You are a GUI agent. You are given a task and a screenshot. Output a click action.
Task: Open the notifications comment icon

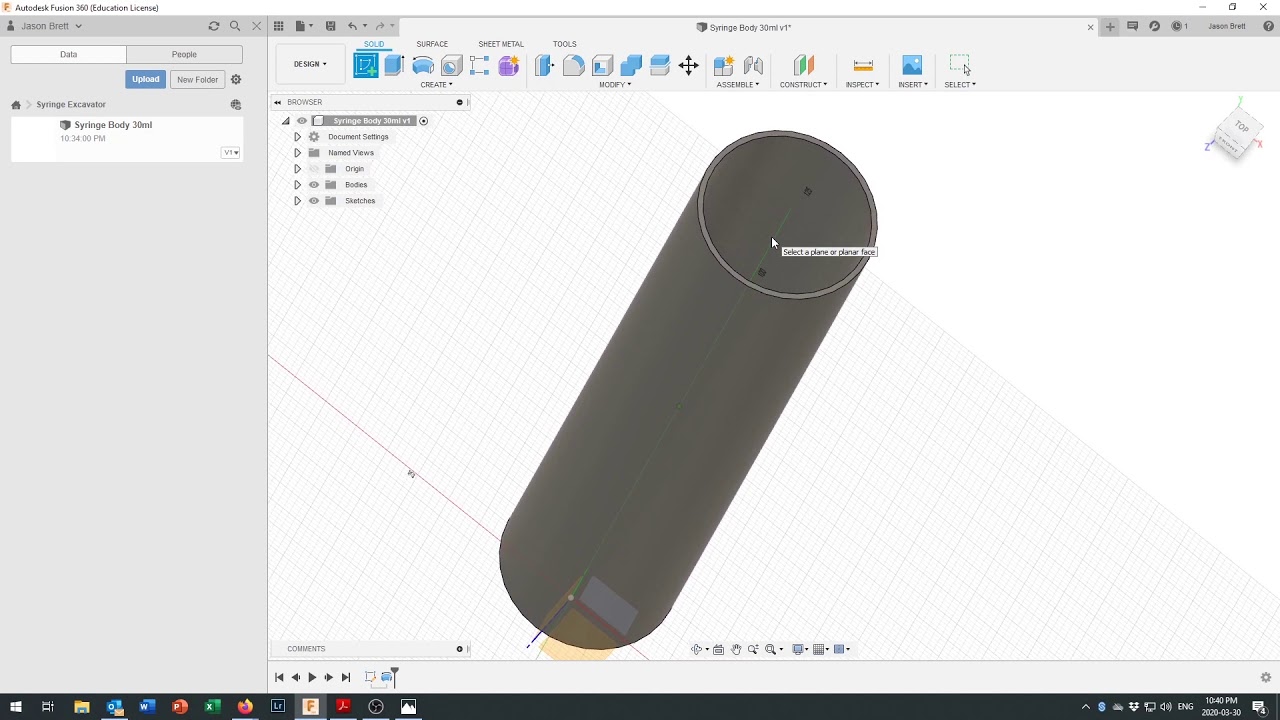pyautogui.click(x=1133, y=26)
